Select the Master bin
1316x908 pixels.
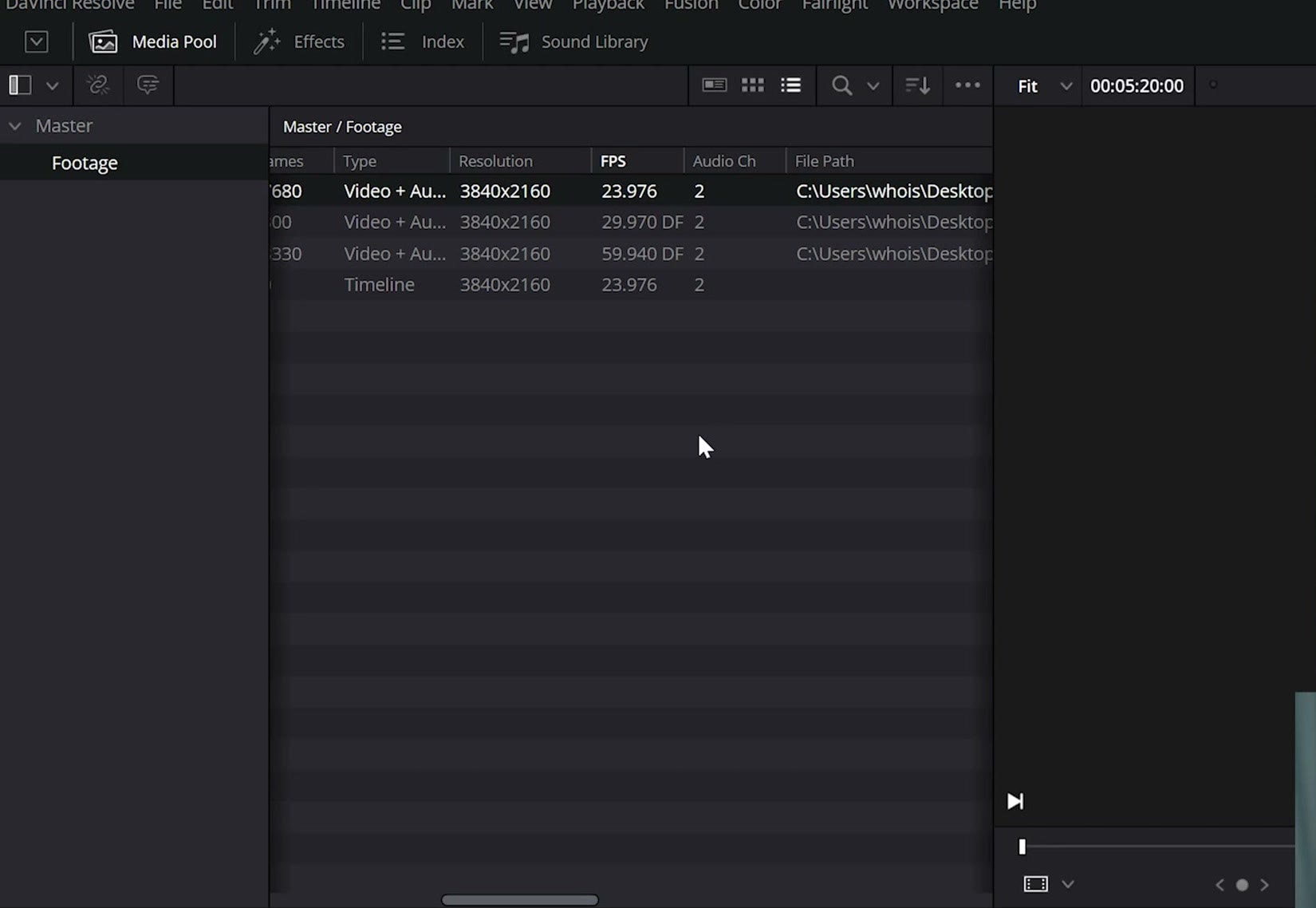click(64, 126)
